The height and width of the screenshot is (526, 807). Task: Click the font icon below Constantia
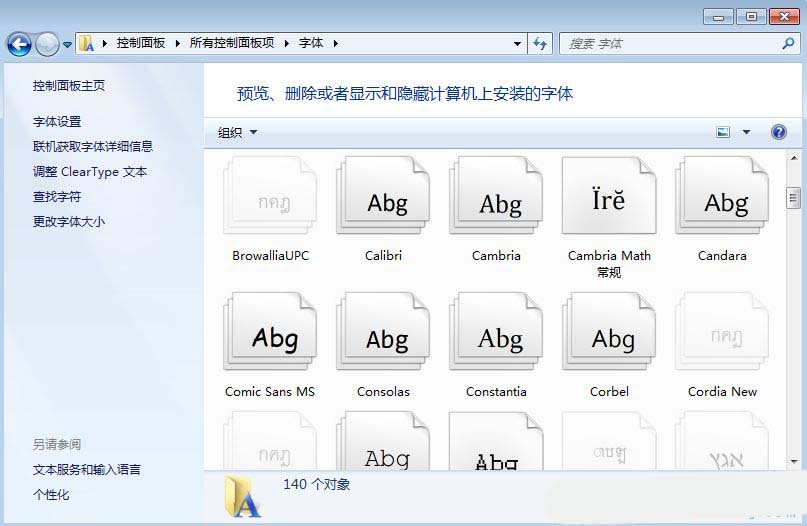(x=496, y=441)
